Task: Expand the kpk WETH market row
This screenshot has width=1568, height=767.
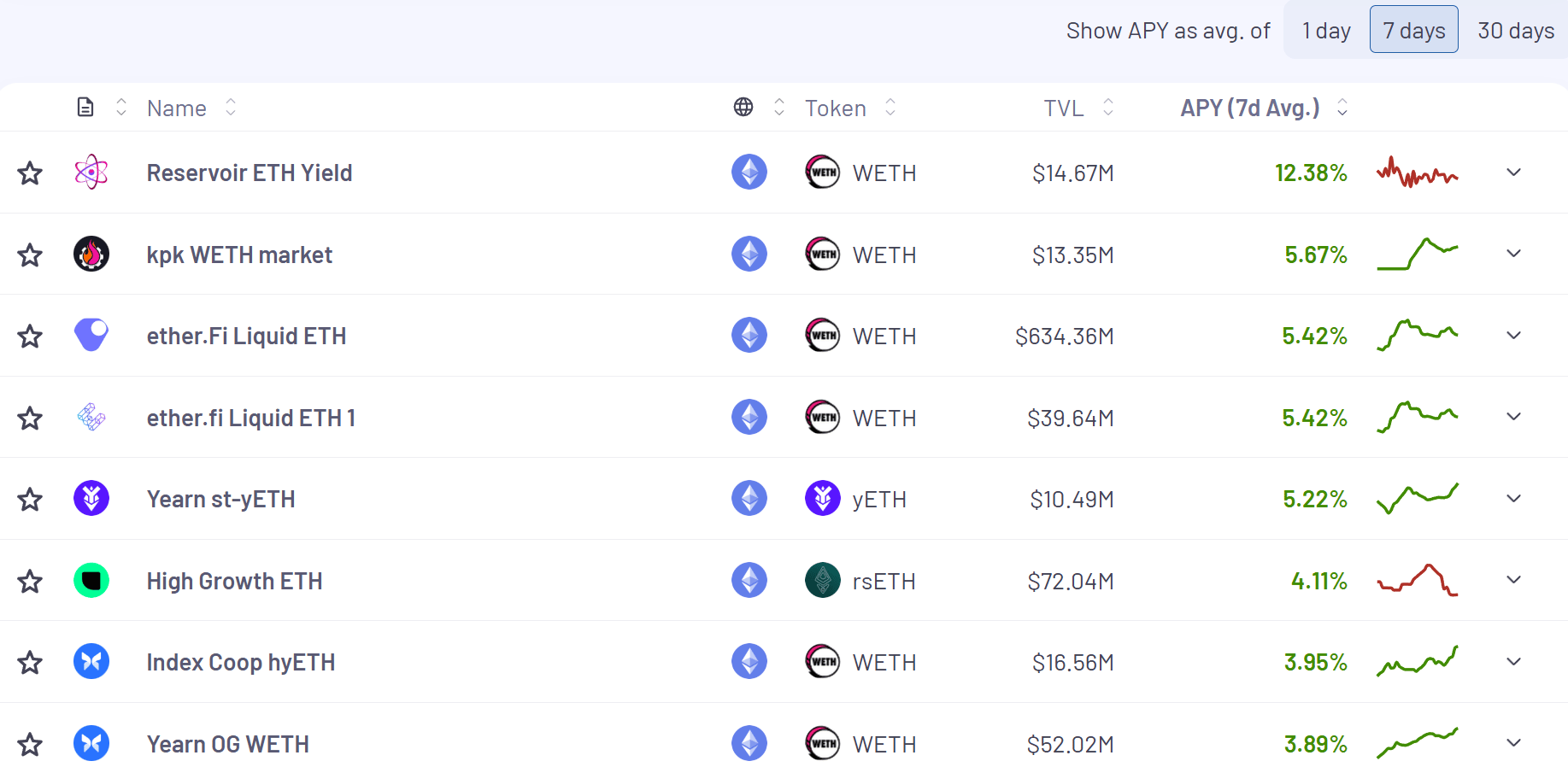Action: 1513,254
